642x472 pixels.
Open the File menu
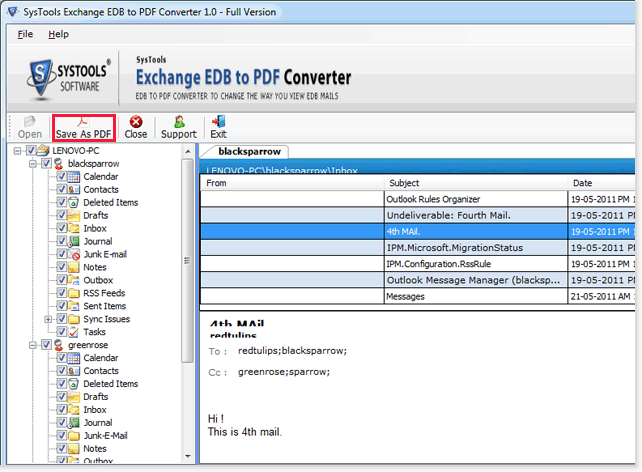click(25, 34)
